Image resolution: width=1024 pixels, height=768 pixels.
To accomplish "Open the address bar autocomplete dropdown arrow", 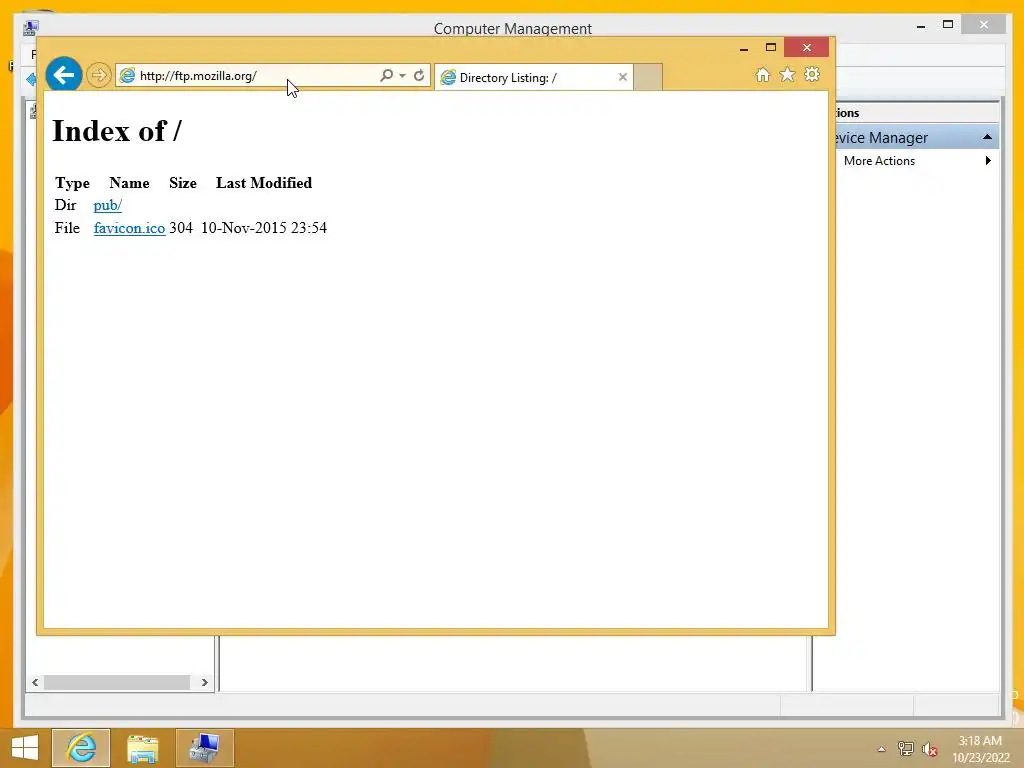I will [x=402, y=75].
